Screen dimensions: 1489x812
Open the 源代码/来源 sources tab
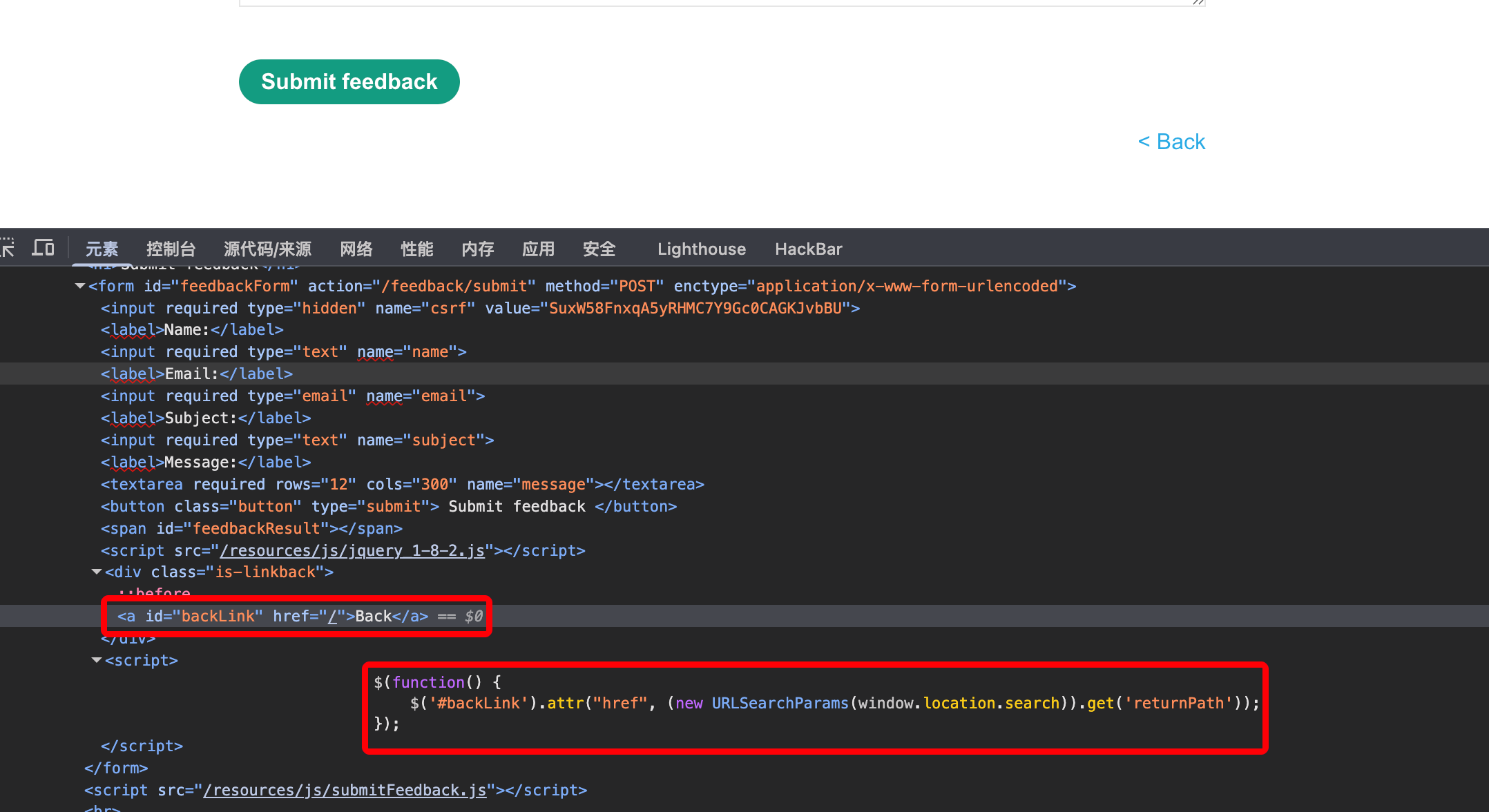(x=267, y=249)
